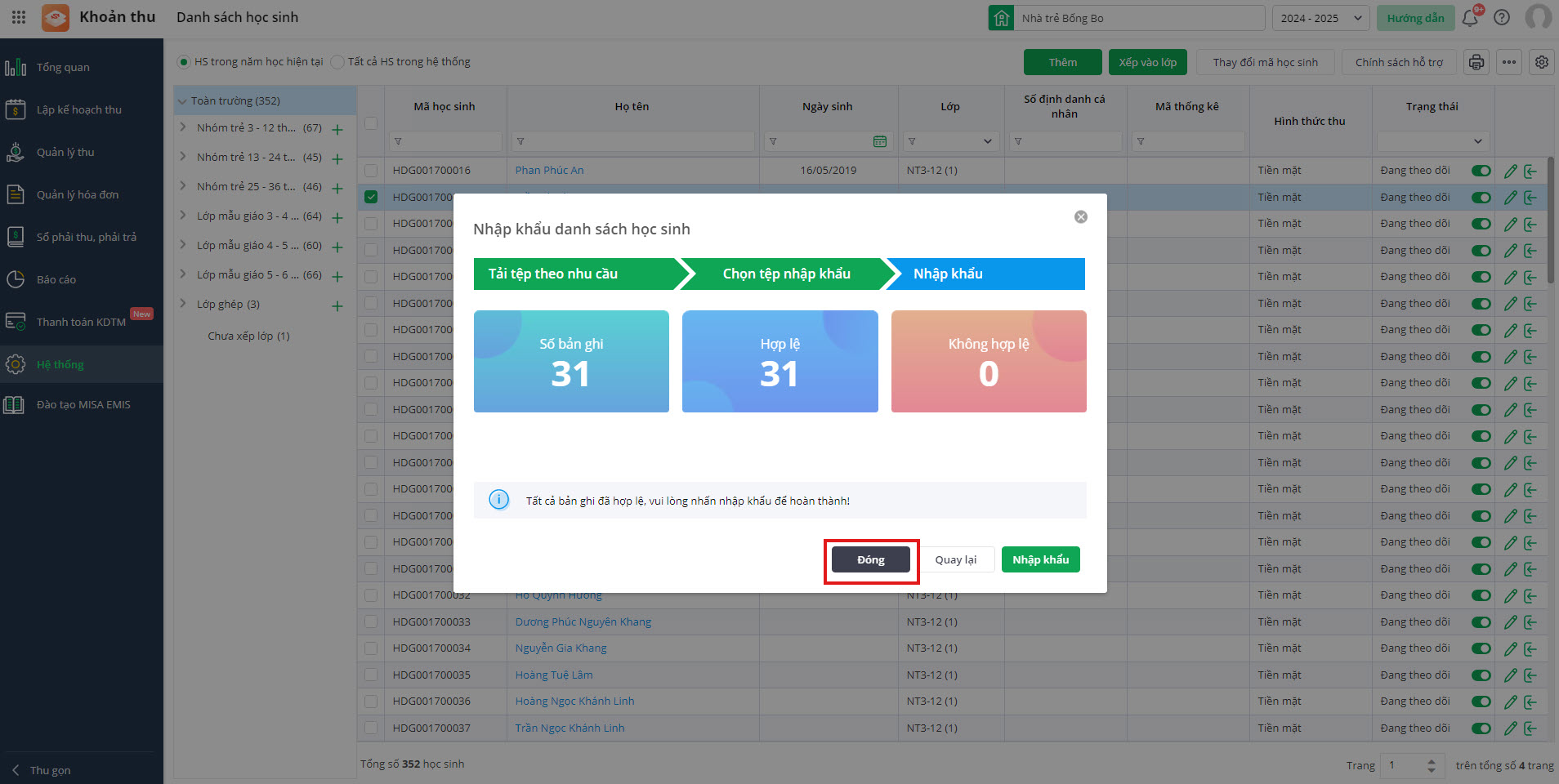The width and height of the screenshot is (1559, 784).
Task: Open Báo cáo in the sidebar
Action: coord(56,279)
